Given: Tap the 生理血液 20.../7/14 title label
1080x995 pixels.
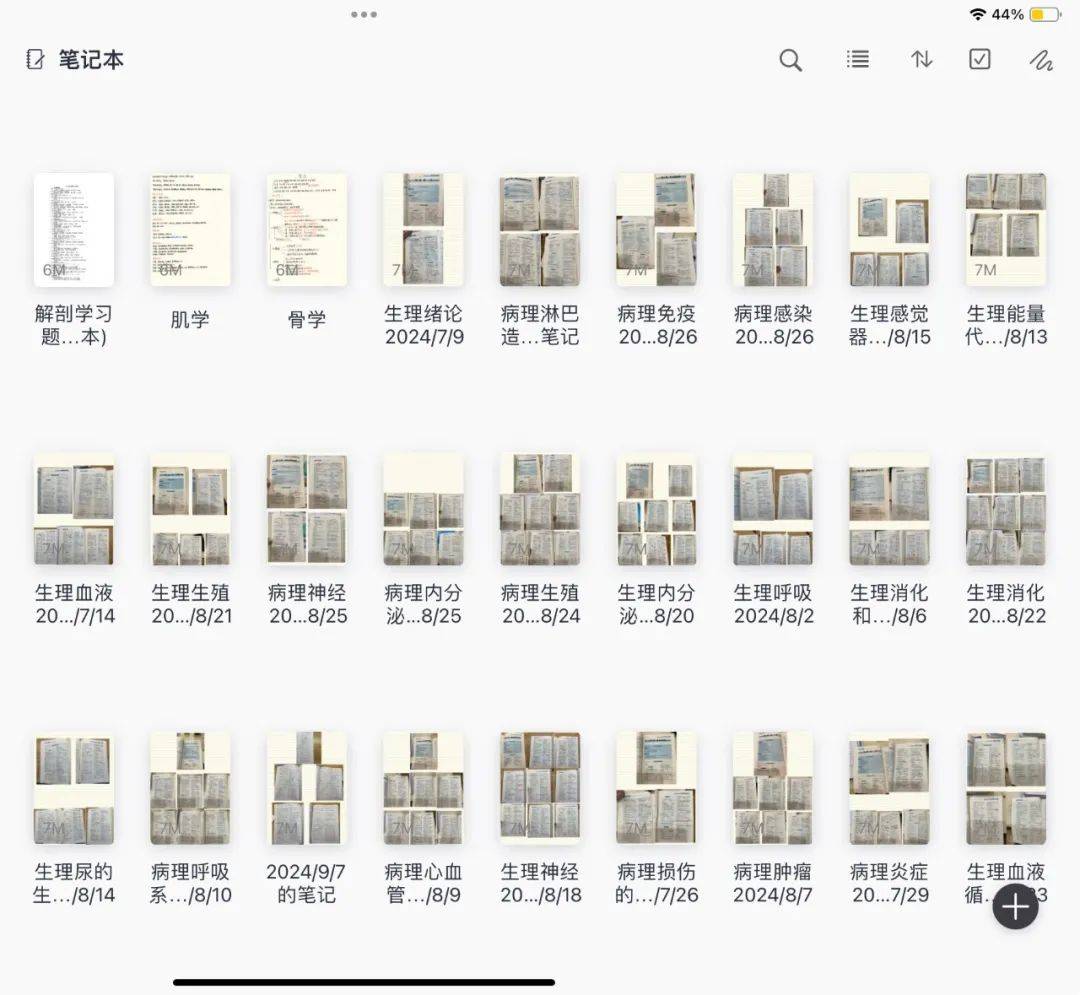Looking at the screenshot, I should (74, 604).
